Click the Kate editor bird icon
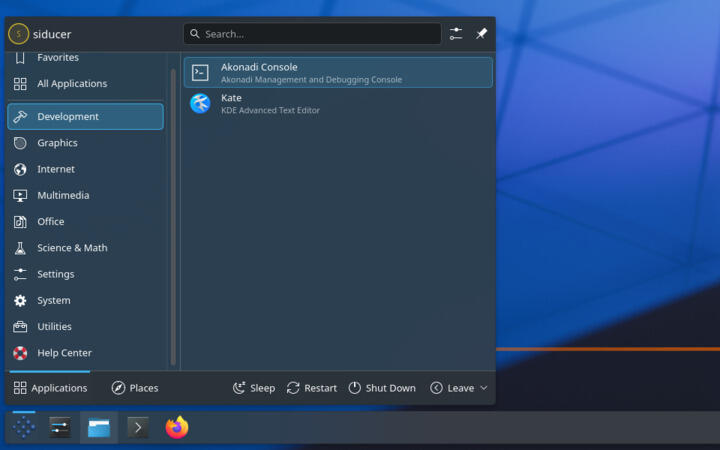This screenshot has width=720, height=450. (200, 103)
